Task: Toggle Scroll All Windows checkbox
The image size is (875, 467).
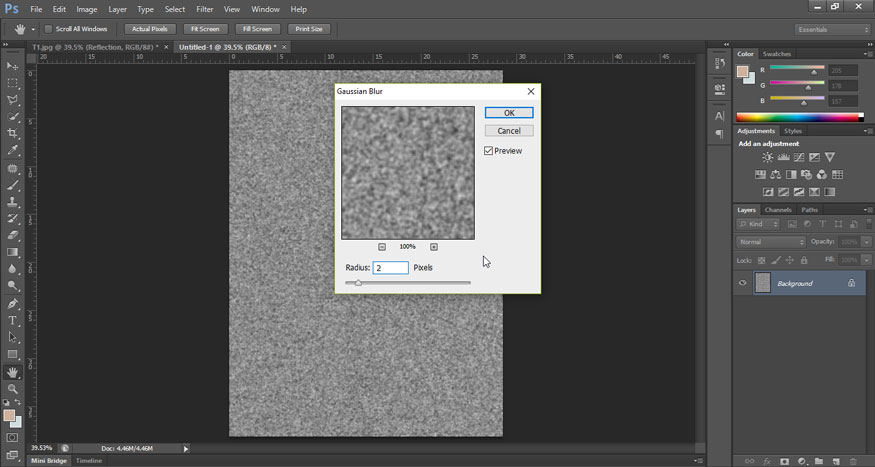Action: [x=48, y=29]
